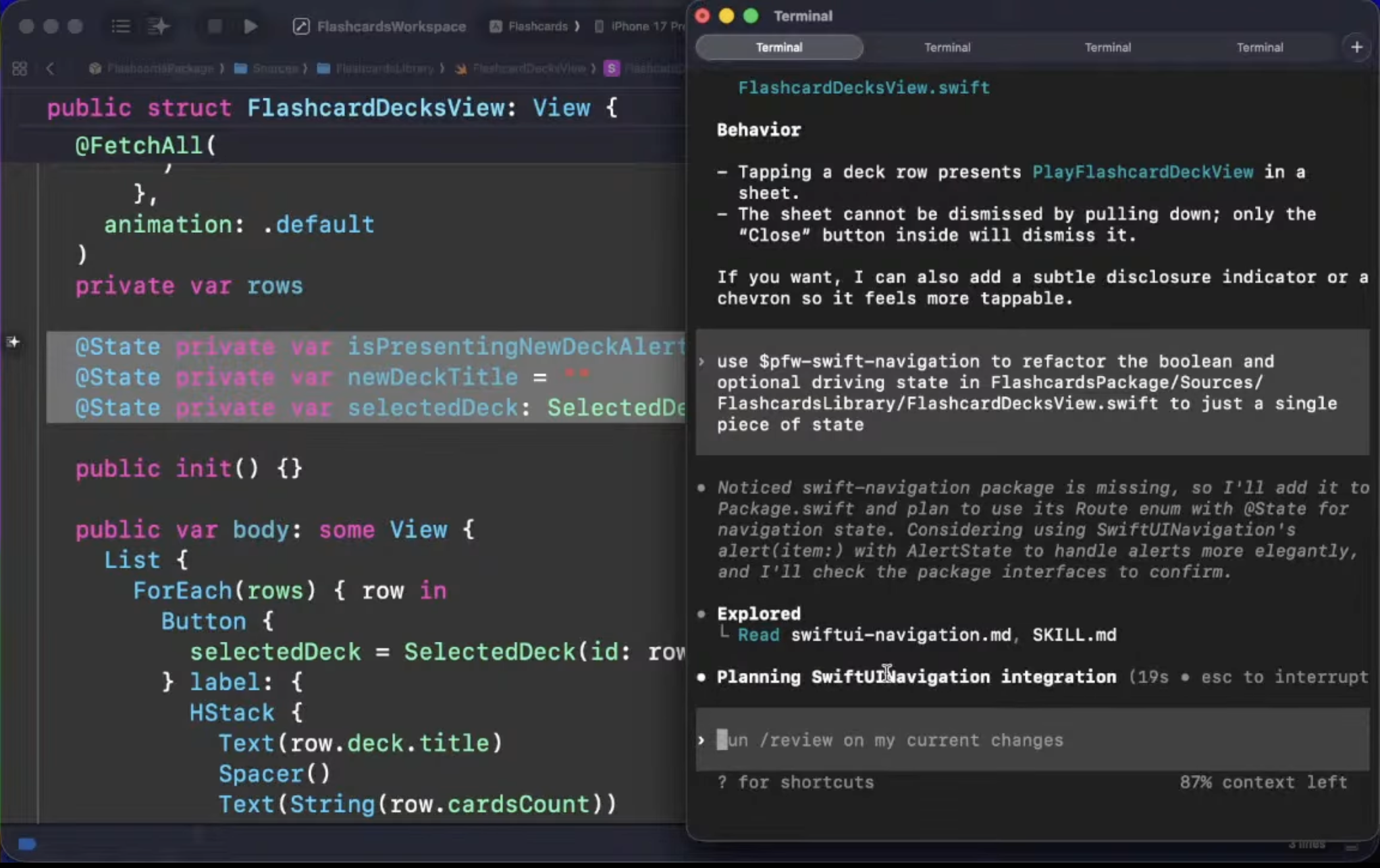
Task: Switch to the fourth Terminal tab
Action: [1259, 47]
